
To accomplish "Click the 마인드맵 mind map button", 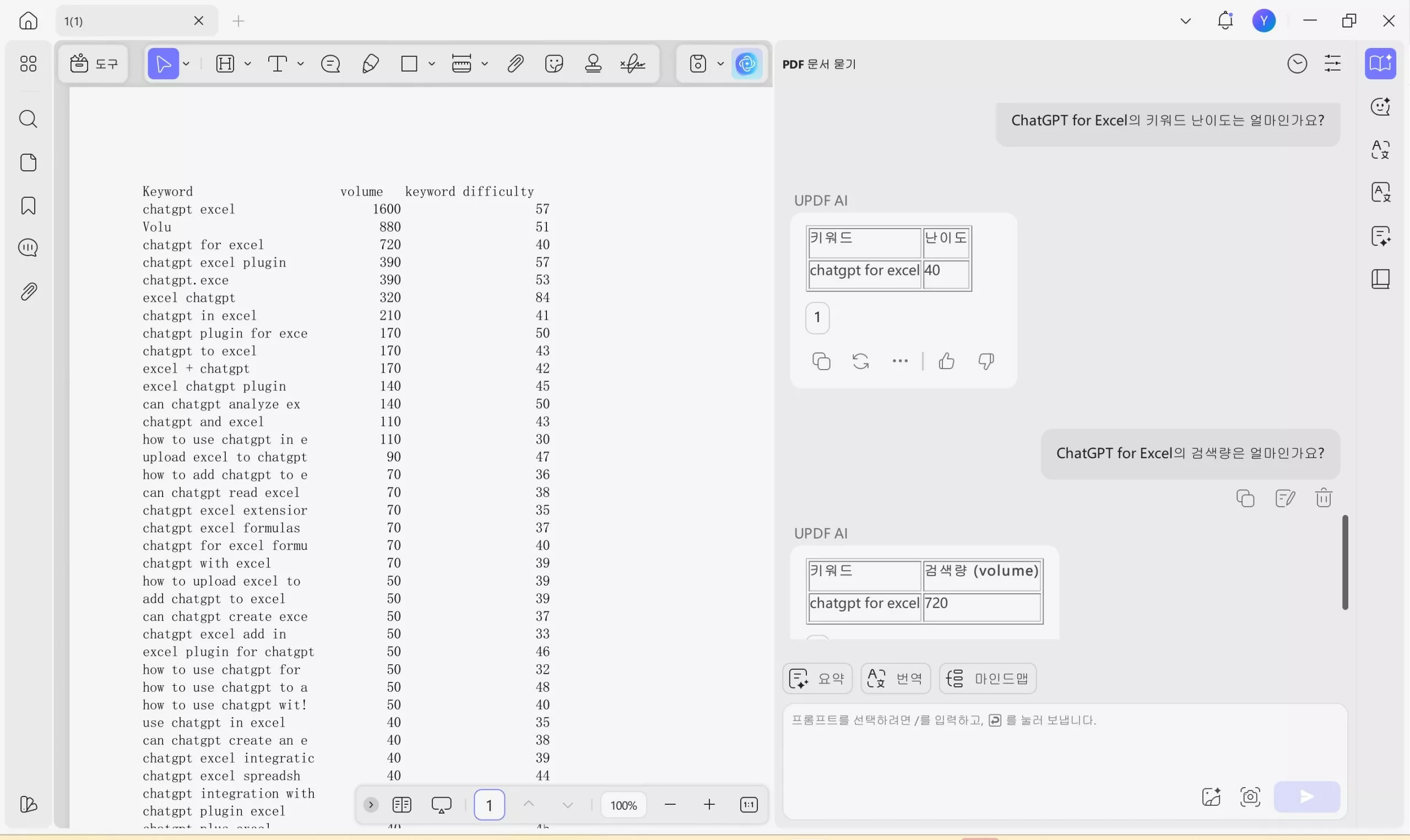I will [x=988, y=678].
